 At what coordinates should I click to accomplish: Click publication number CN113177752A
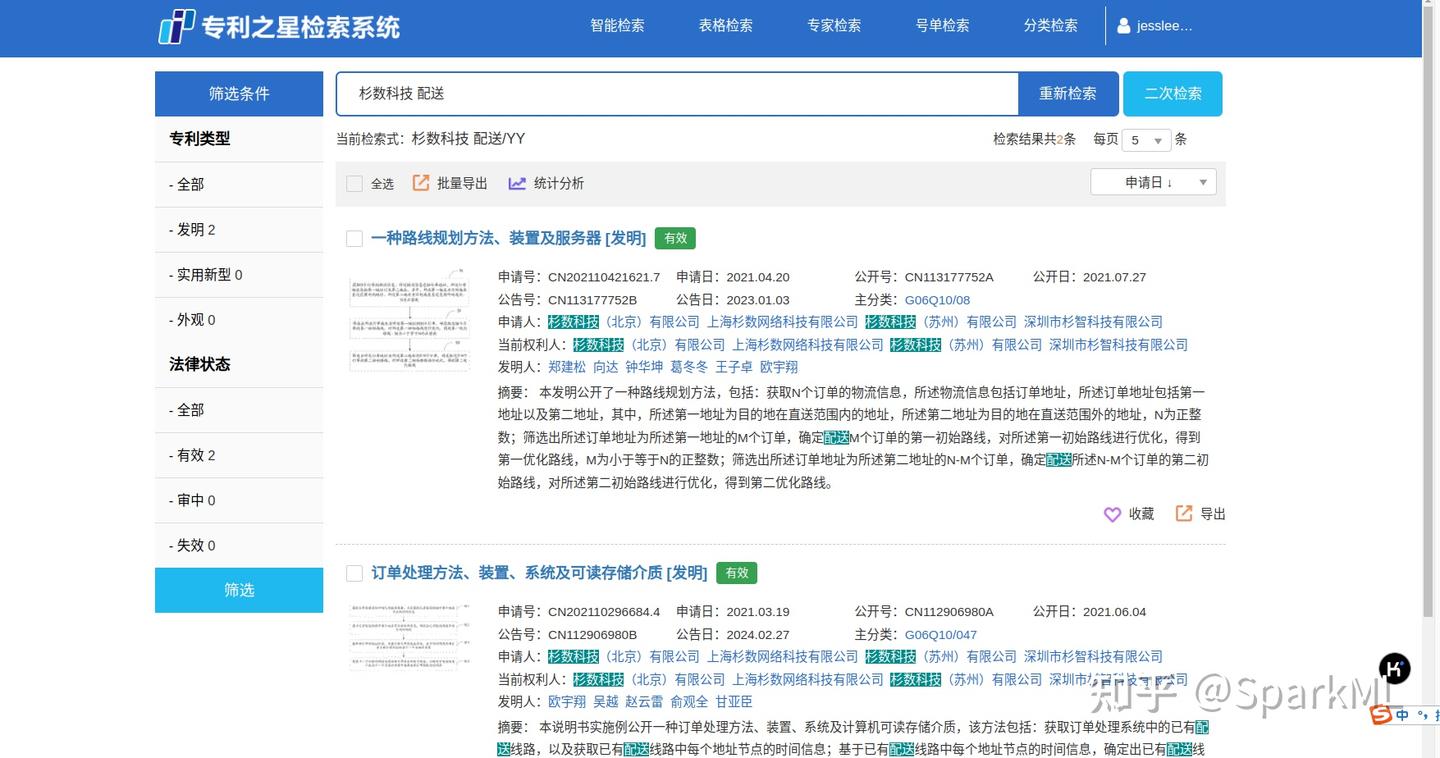(949, 277)
